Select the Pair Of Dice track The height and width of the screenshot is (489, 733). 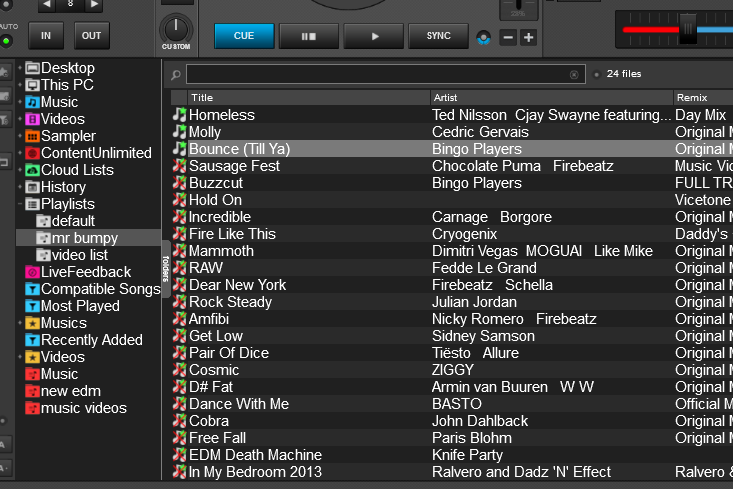(452, 353)
